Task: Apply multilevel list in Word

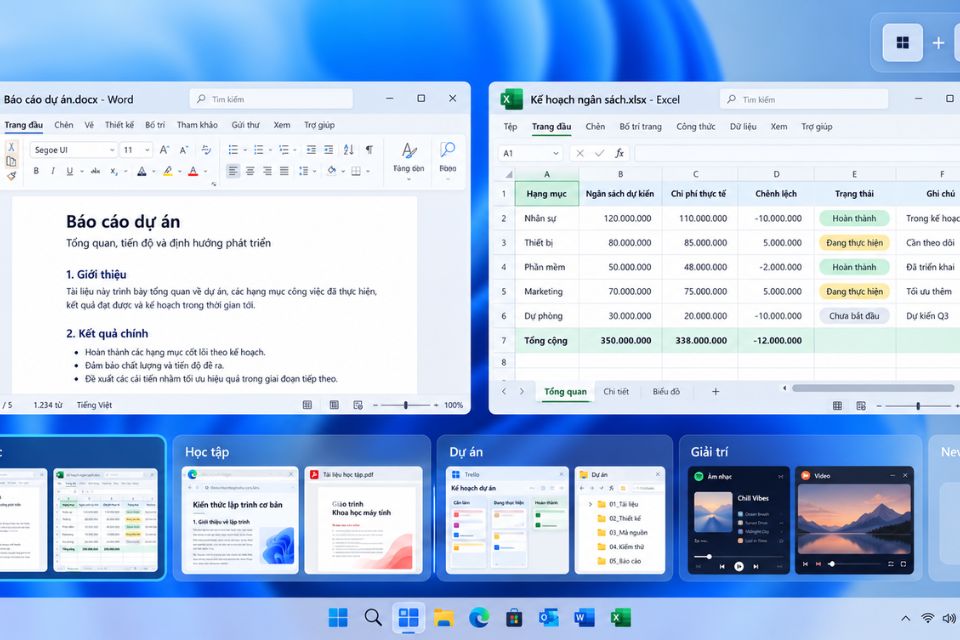Action: click(283, 149)
